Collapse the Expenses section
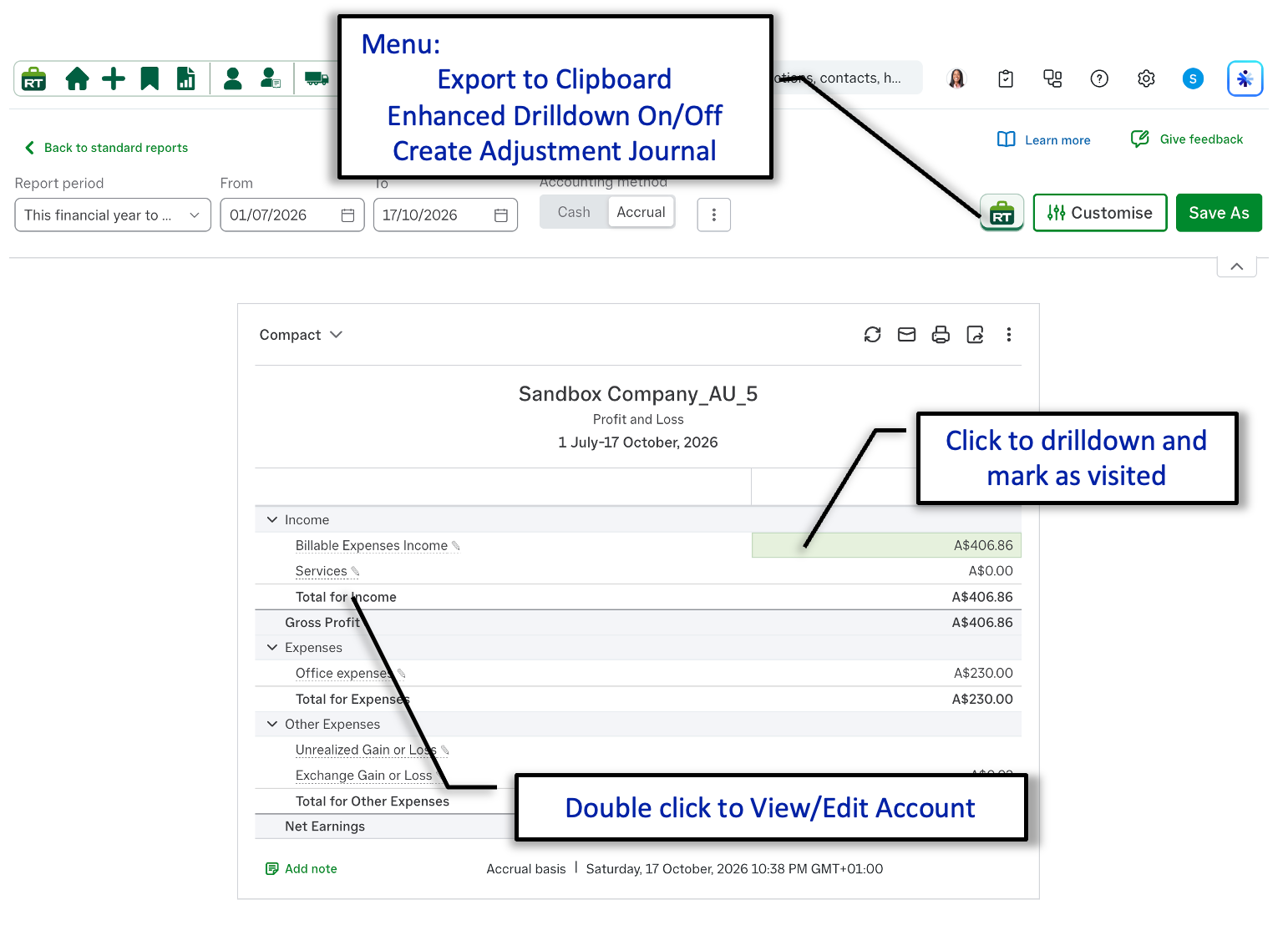The width and height of the screenshot is (1288, 925). click(271, 647)
